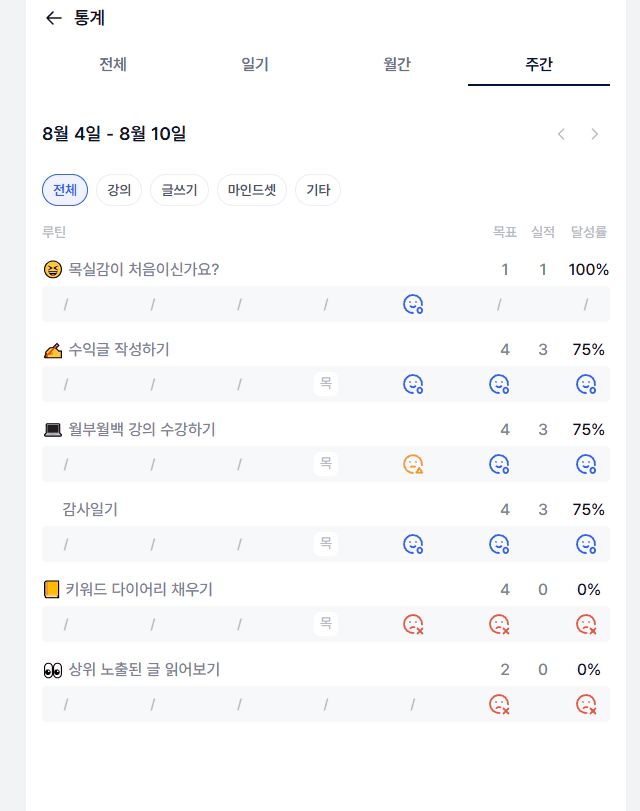Switch to the 전체 tab
The image size is (640, 811).
click(113, 65)
